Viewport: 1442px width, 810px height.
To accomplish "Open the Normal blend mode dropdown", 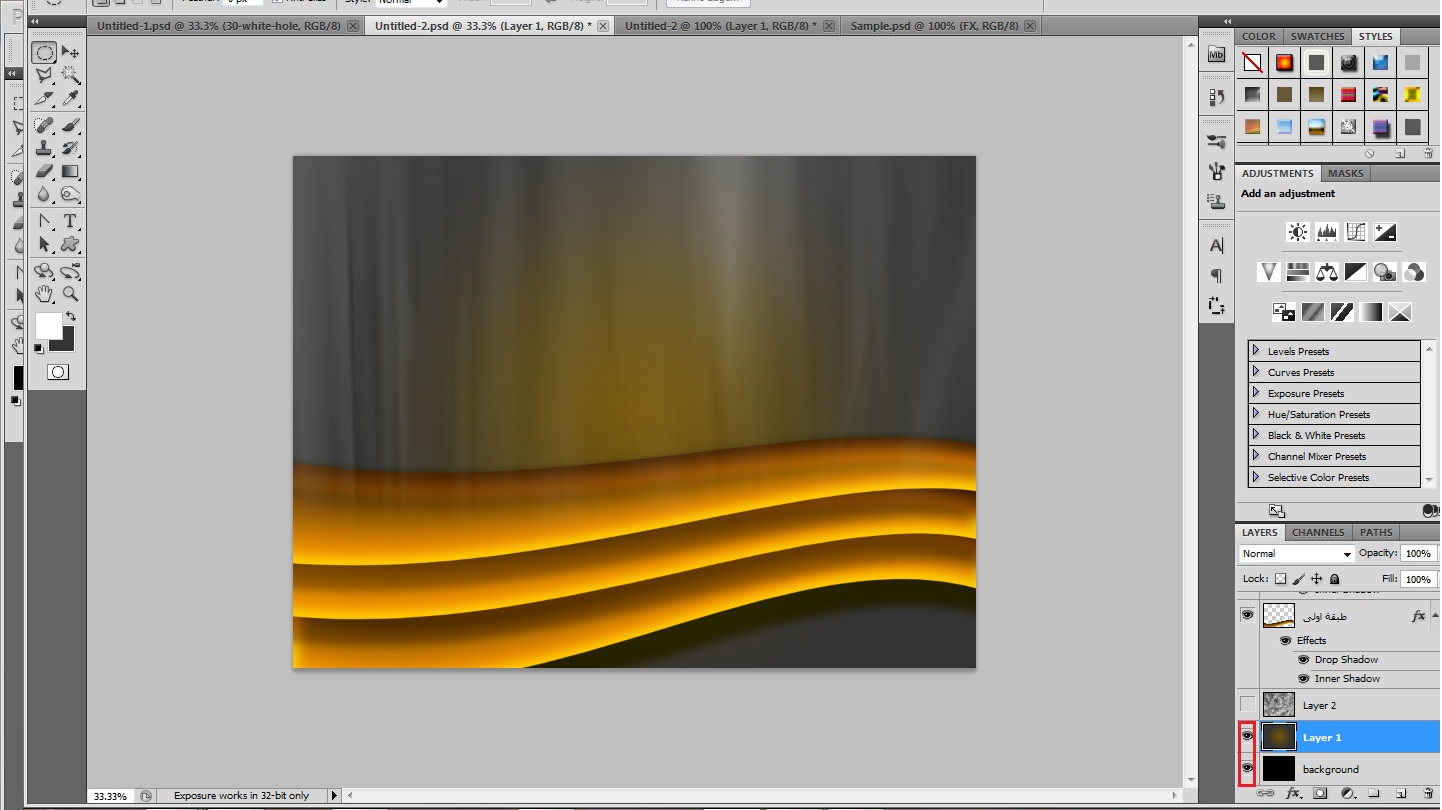I will [x=1296, y=553].
